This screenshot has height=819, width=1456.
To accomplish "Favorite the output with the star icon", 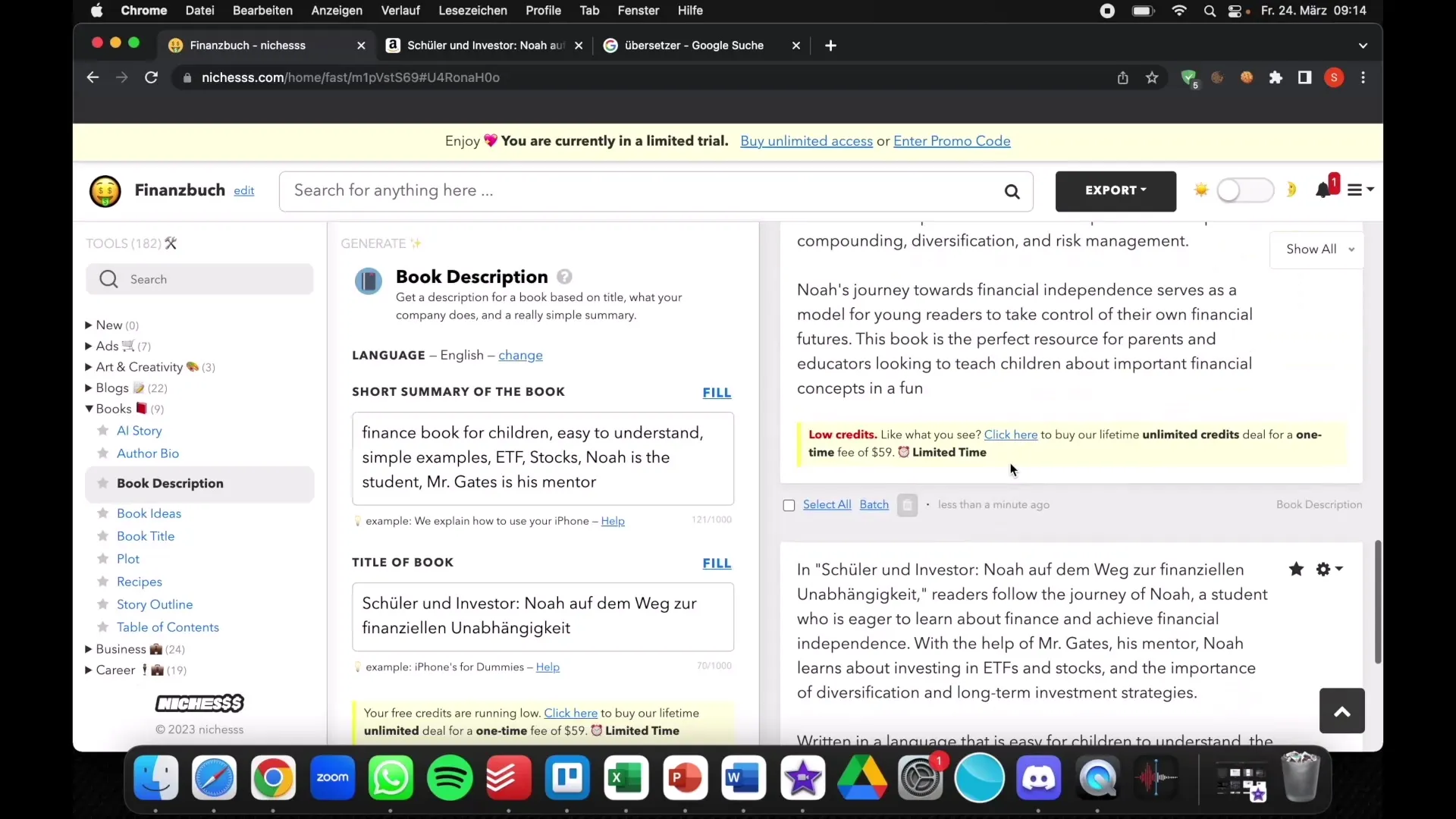I will coord(1296,570).
